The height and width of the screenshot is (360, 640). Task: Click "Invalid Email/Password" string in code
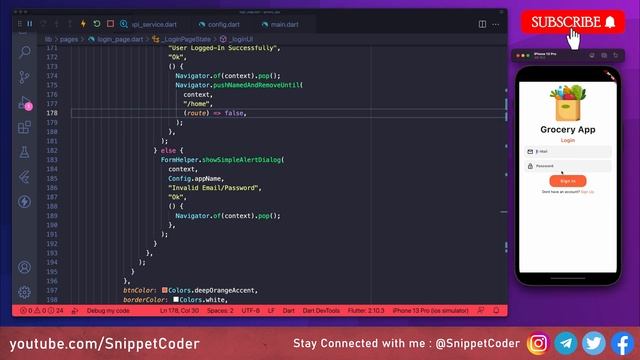213,188
